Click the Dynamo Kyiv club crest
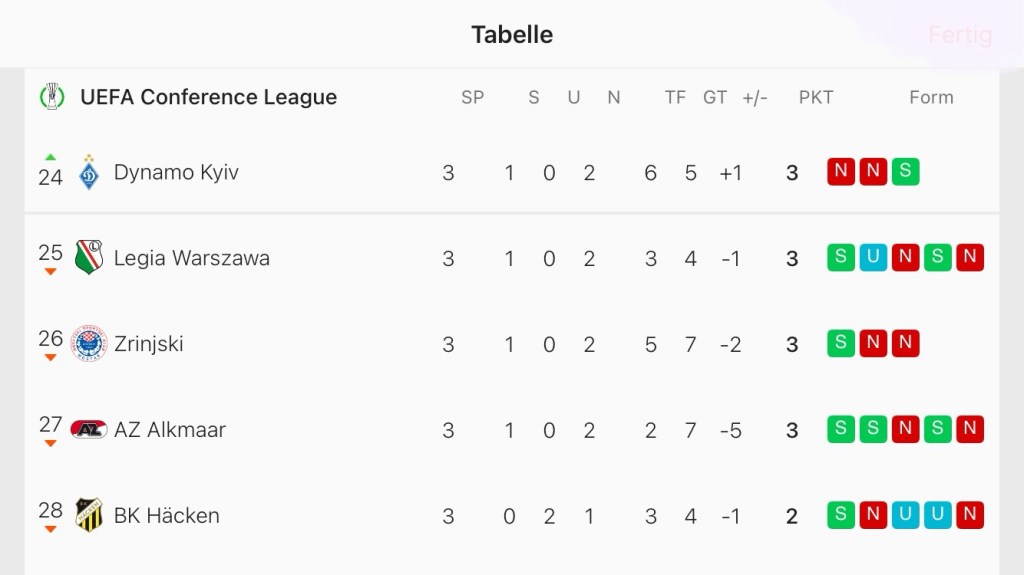Screen dimensions: 1024x575 pos(89,172)
